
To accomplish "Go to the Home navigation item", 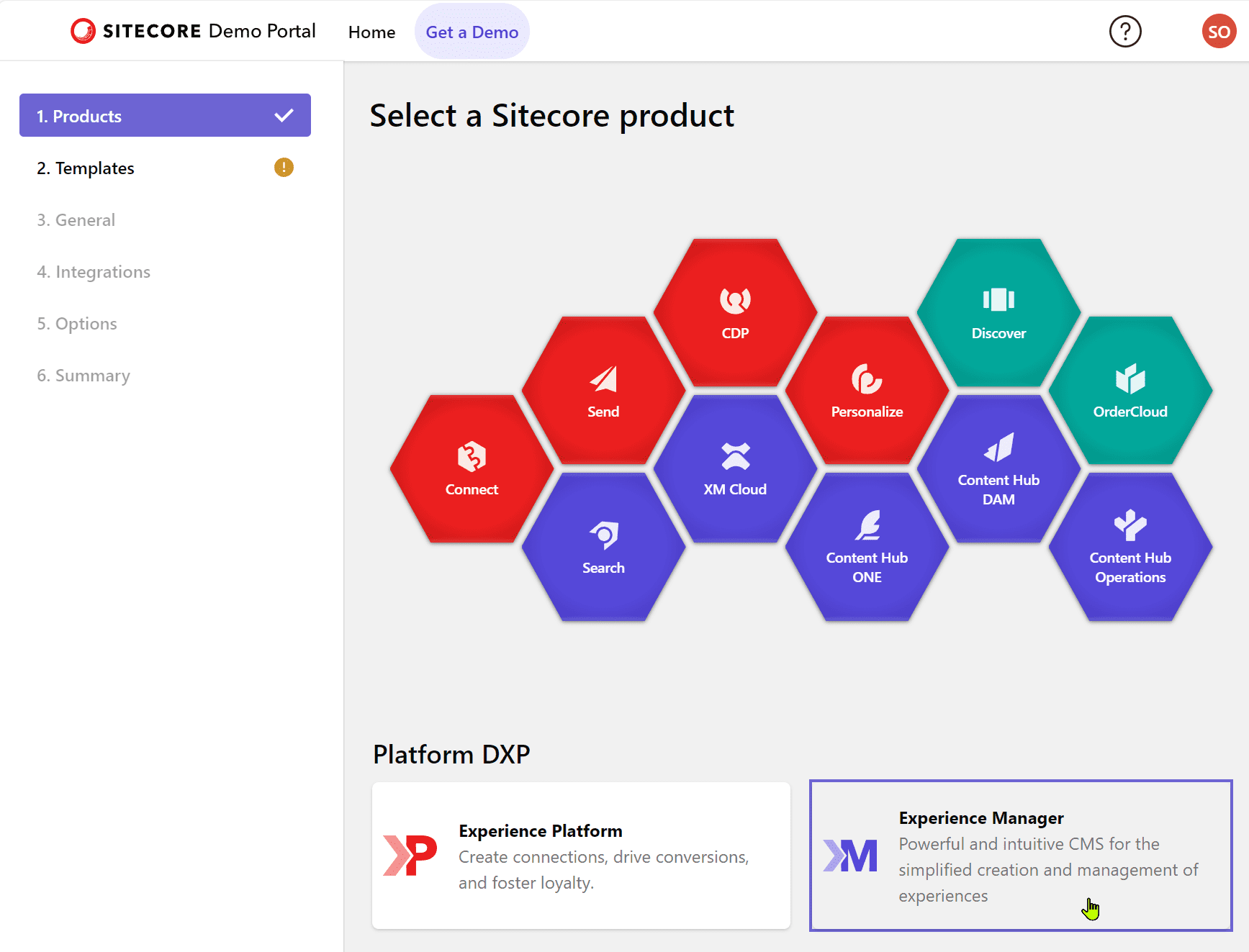I will pyautogui.click(x=371, y=32).
